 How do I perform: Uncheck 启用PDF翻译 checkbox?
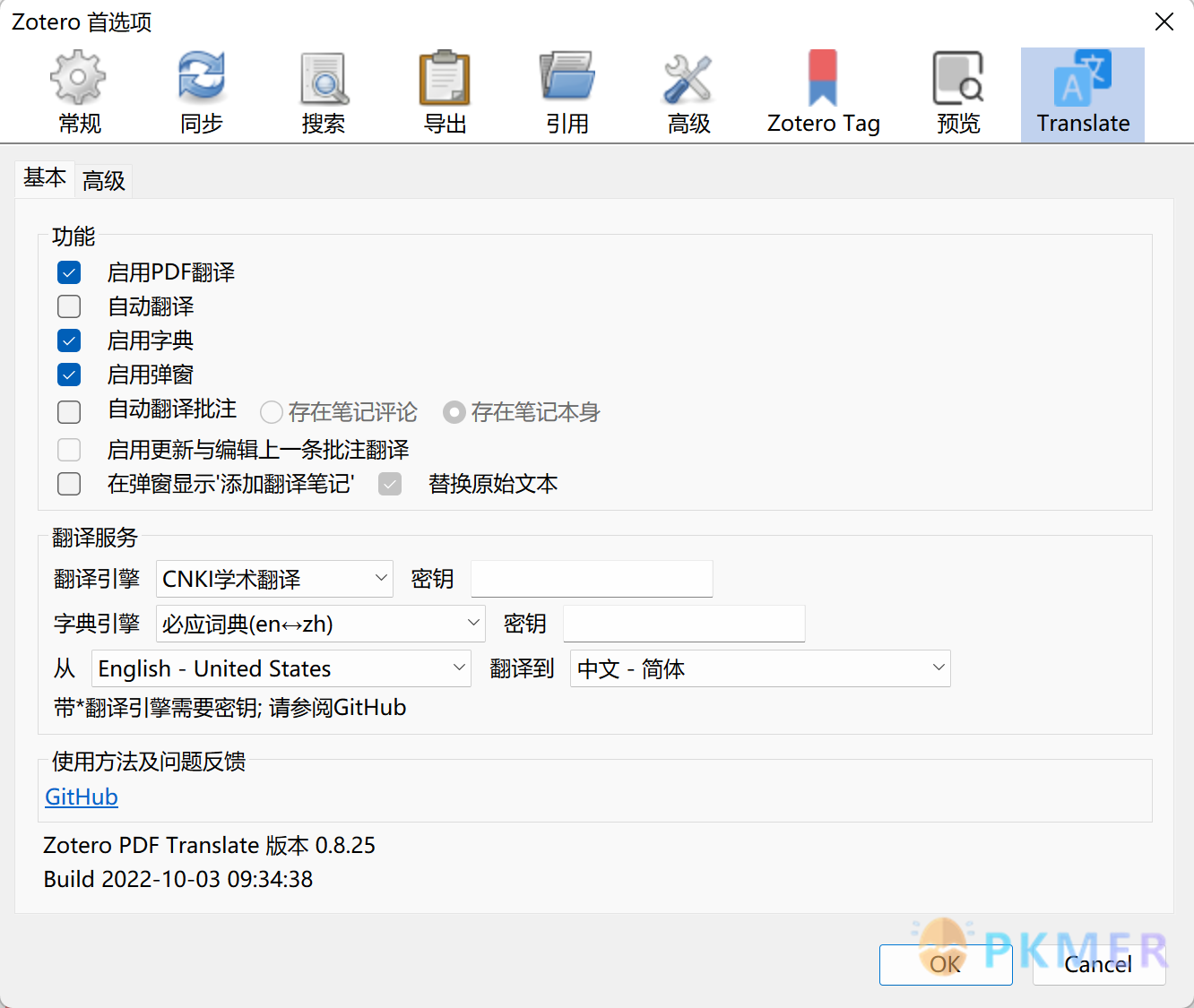pos(69,272)
